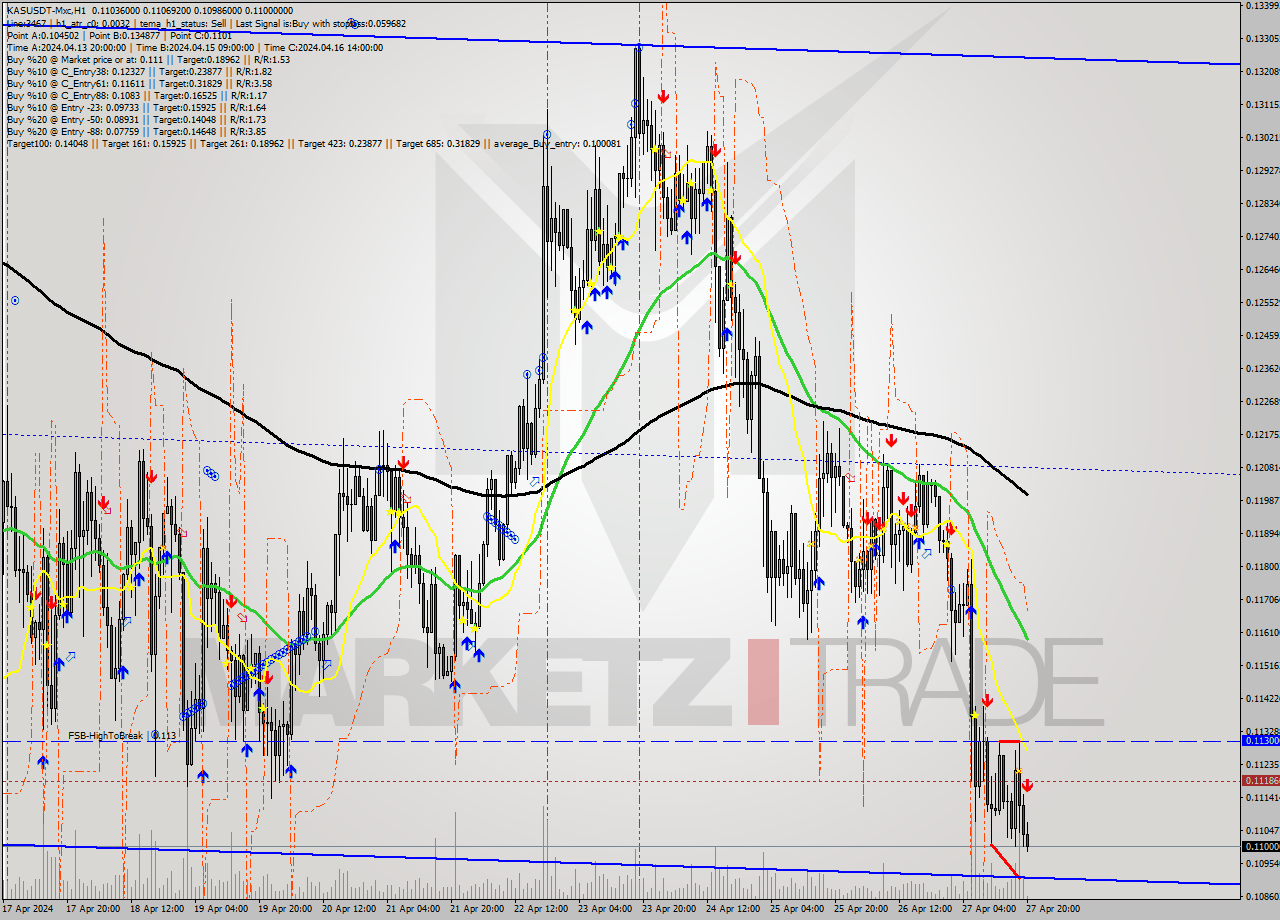This screenshot has width=1280, height=920.
Task: Click the 0.12175 price axis label
Action: coord(1262,434)
